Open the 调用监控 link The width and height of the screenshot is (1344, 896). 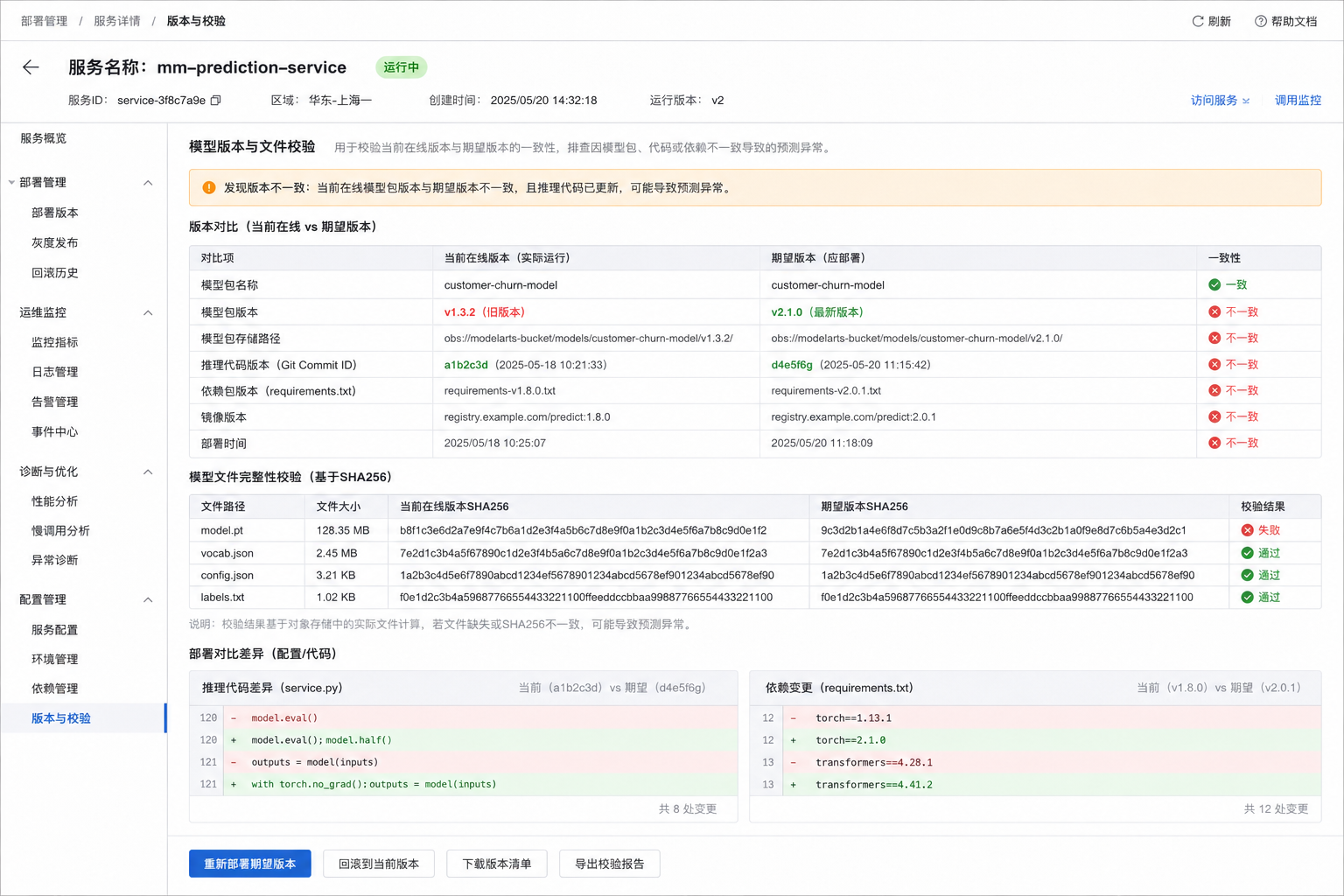click(x=1298, y=101)
